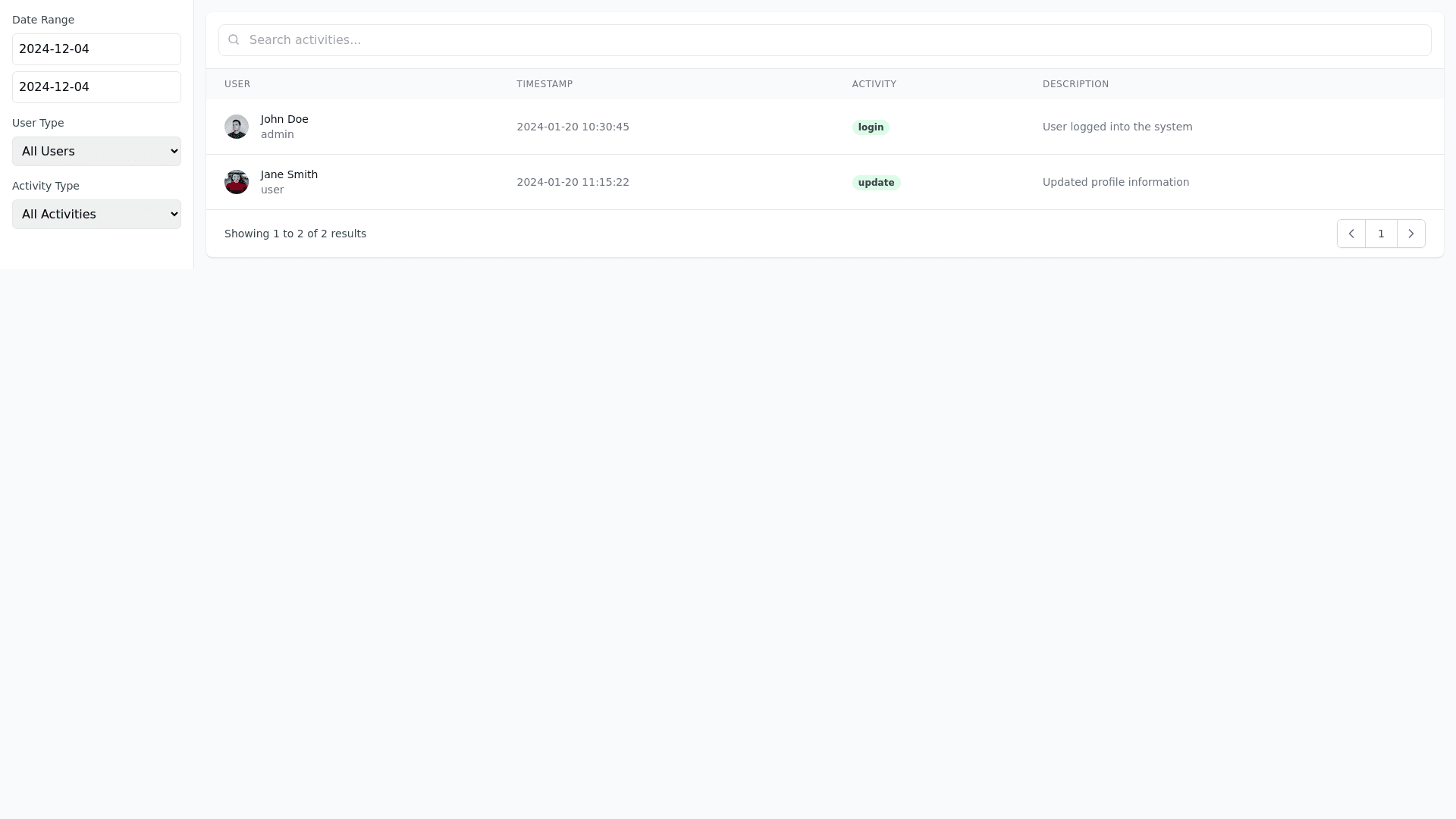
Task: Sort by the USER column header
Action: [237, 83]
